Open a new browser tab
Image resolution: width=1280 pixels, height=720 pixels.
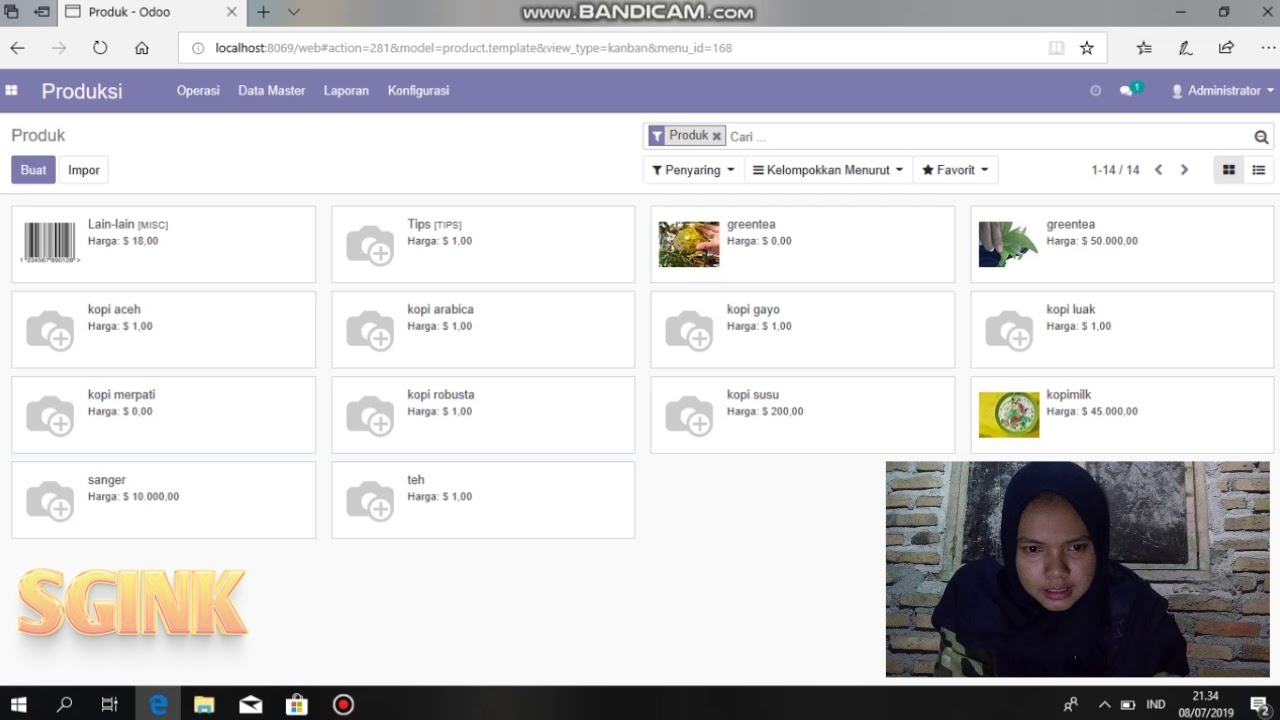pos(263,12)
